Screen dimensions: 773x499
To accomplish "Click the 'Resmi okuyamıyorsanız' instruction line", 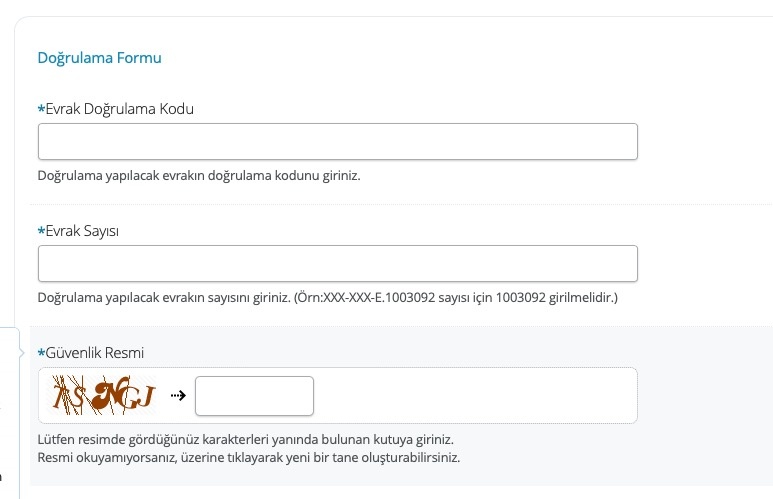I will point(248,457).
